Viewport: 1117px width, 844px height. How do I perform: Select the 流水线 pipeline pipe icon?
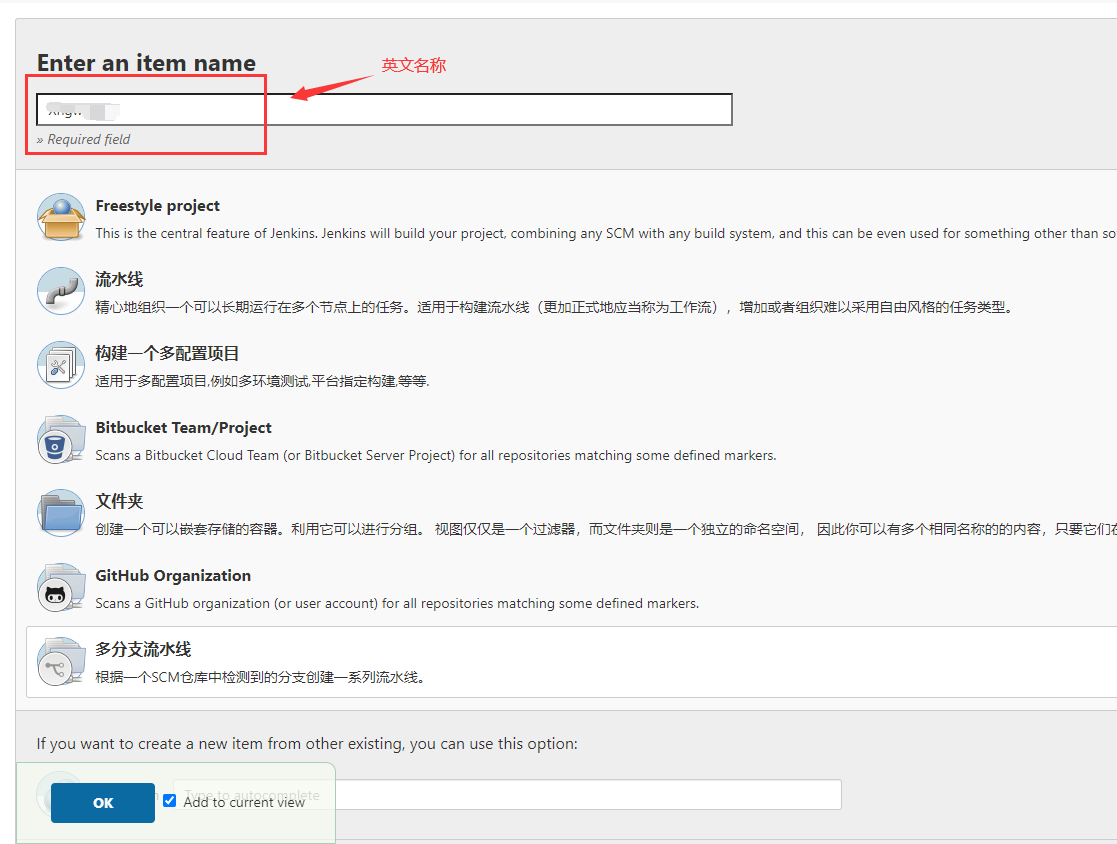[x=61, y=291]
